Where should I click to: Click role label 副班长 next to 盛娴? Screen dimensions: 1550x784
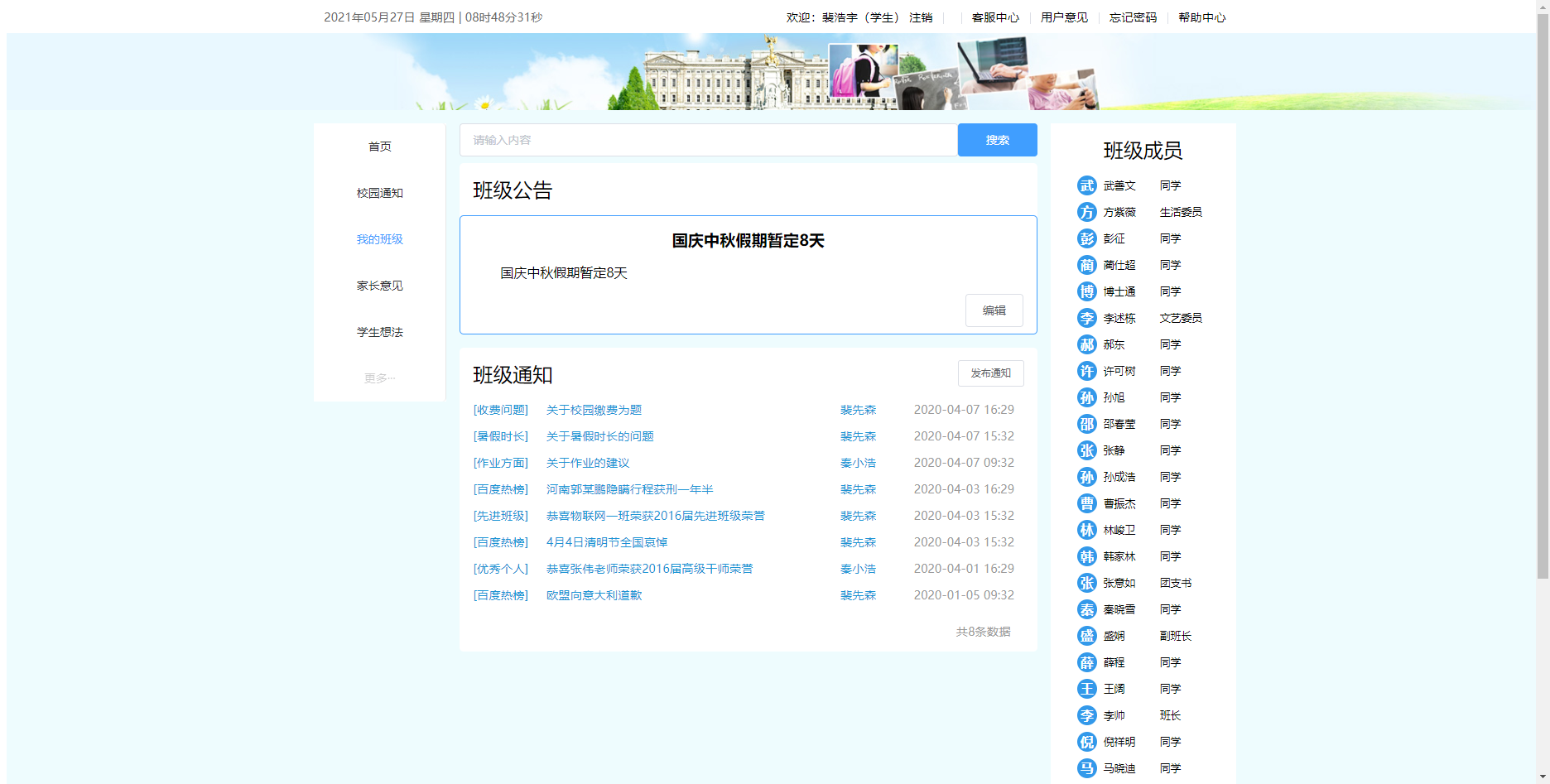tap(1175, 636)
